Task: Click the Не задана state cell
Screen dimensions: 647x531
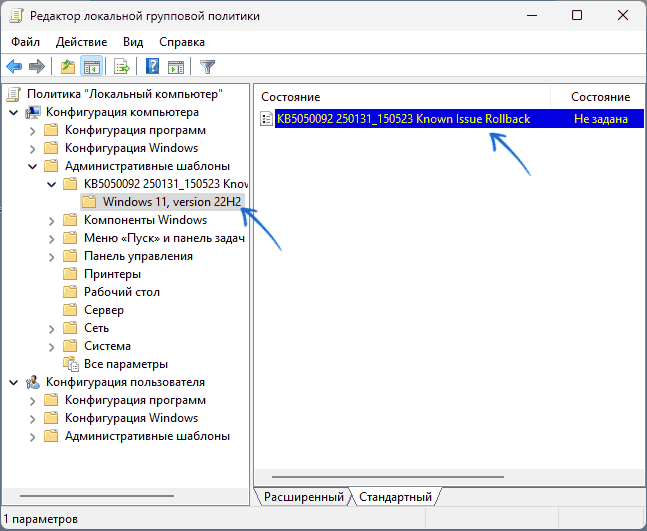Action: tap(601, 119)
